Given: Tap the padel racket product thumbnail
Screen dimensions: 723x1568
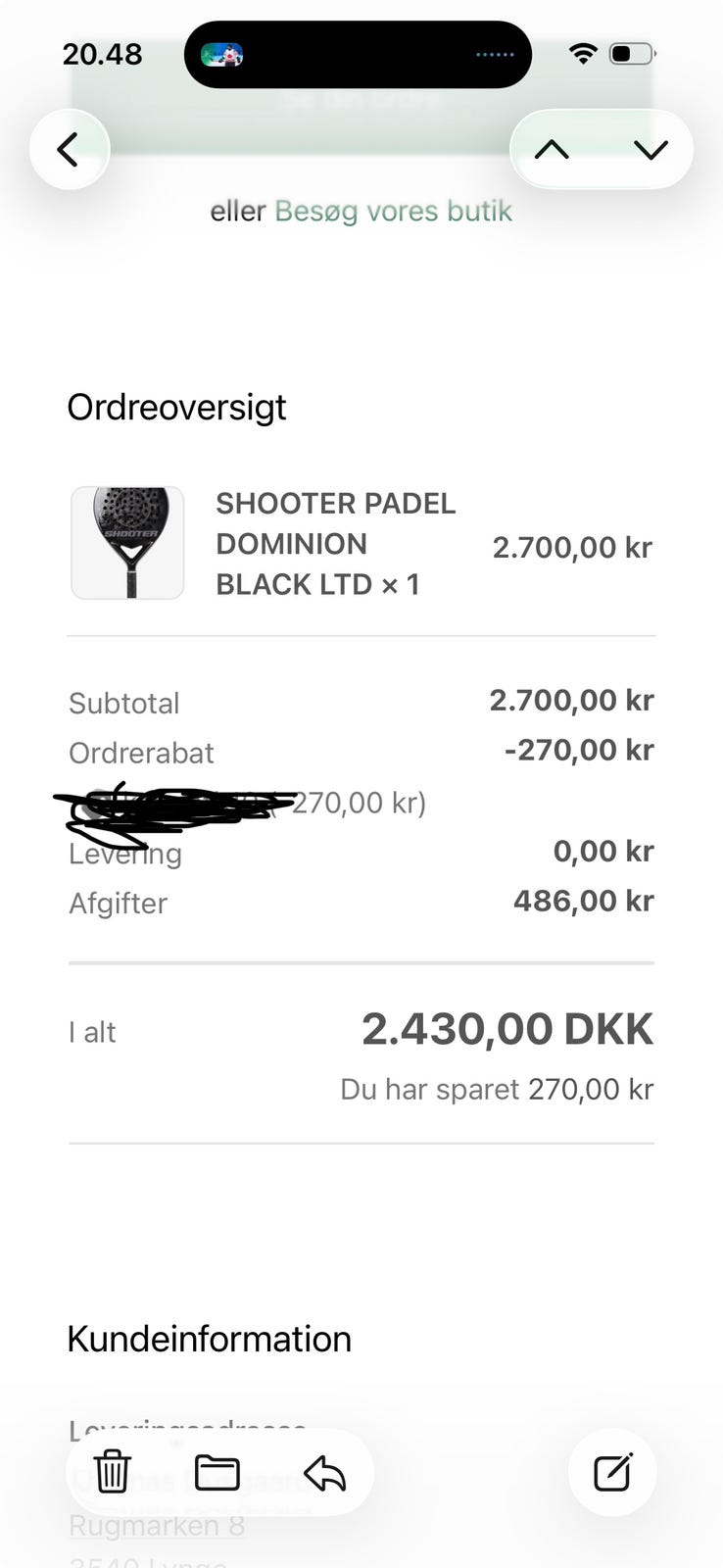Looking at the screenshot, I should click(127, 543).
